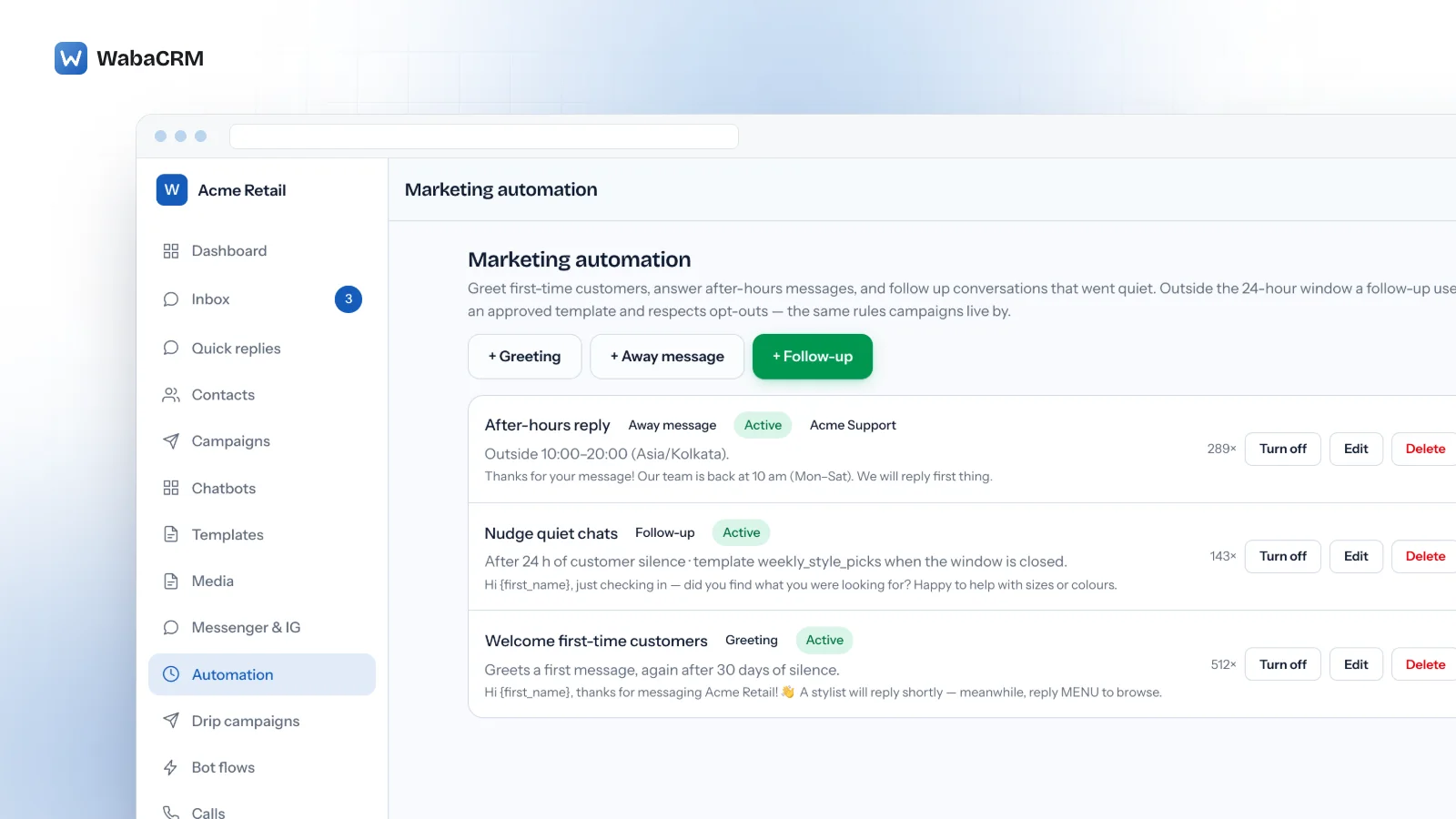Click the Calls phone icon
Screen dimensions: 1456x819
point(171,813)
